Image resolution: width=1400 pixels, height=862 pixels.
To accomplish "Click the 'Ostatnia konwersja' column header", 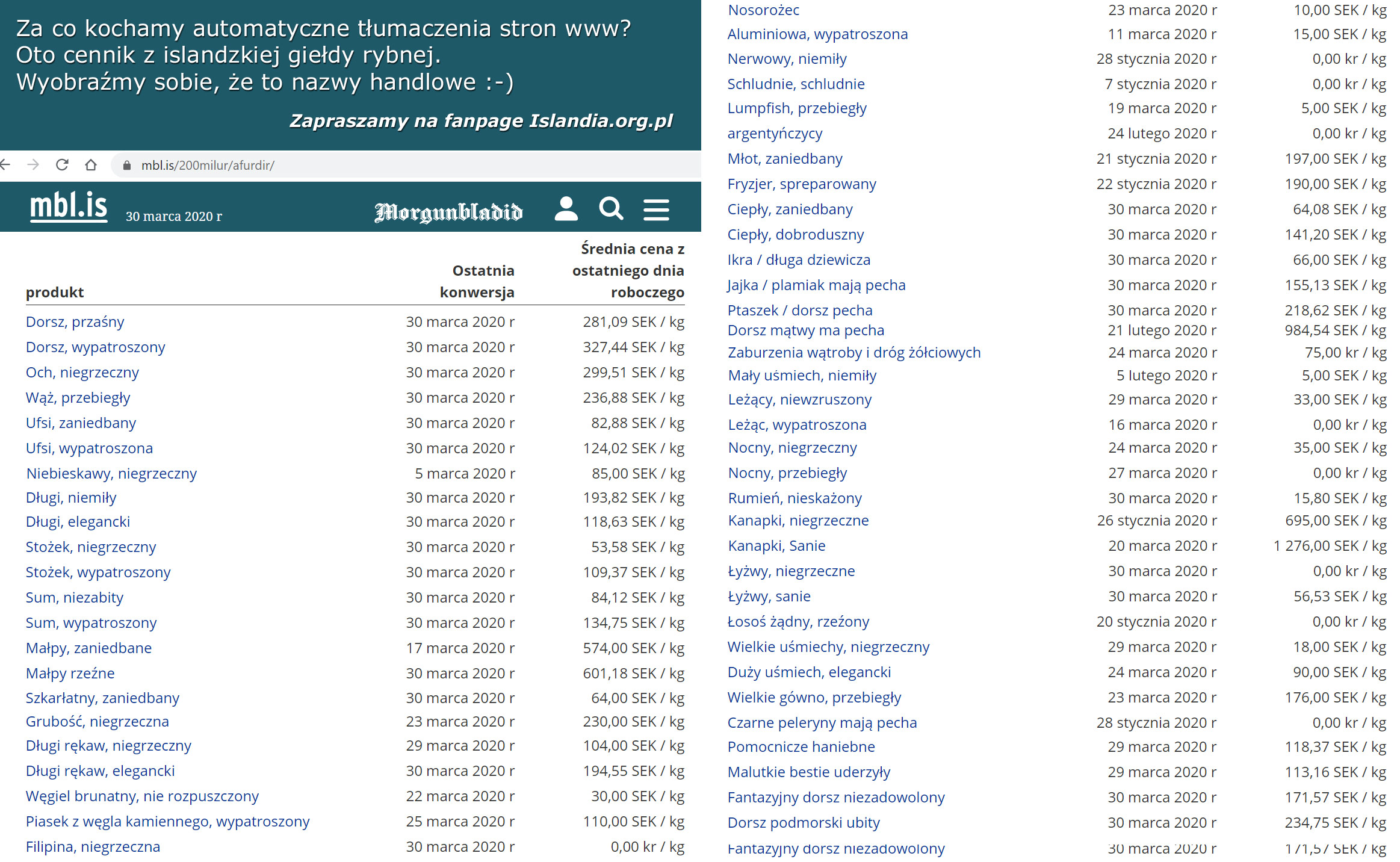I will point(477,281).
